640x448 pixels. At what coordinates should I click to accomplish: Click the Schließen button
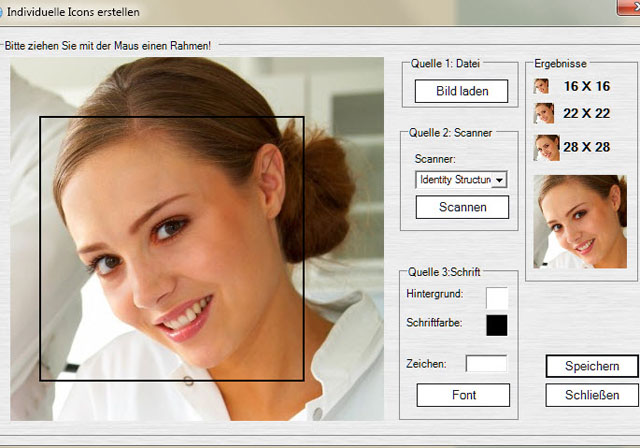pyautogui.click(x=591, y=395)
